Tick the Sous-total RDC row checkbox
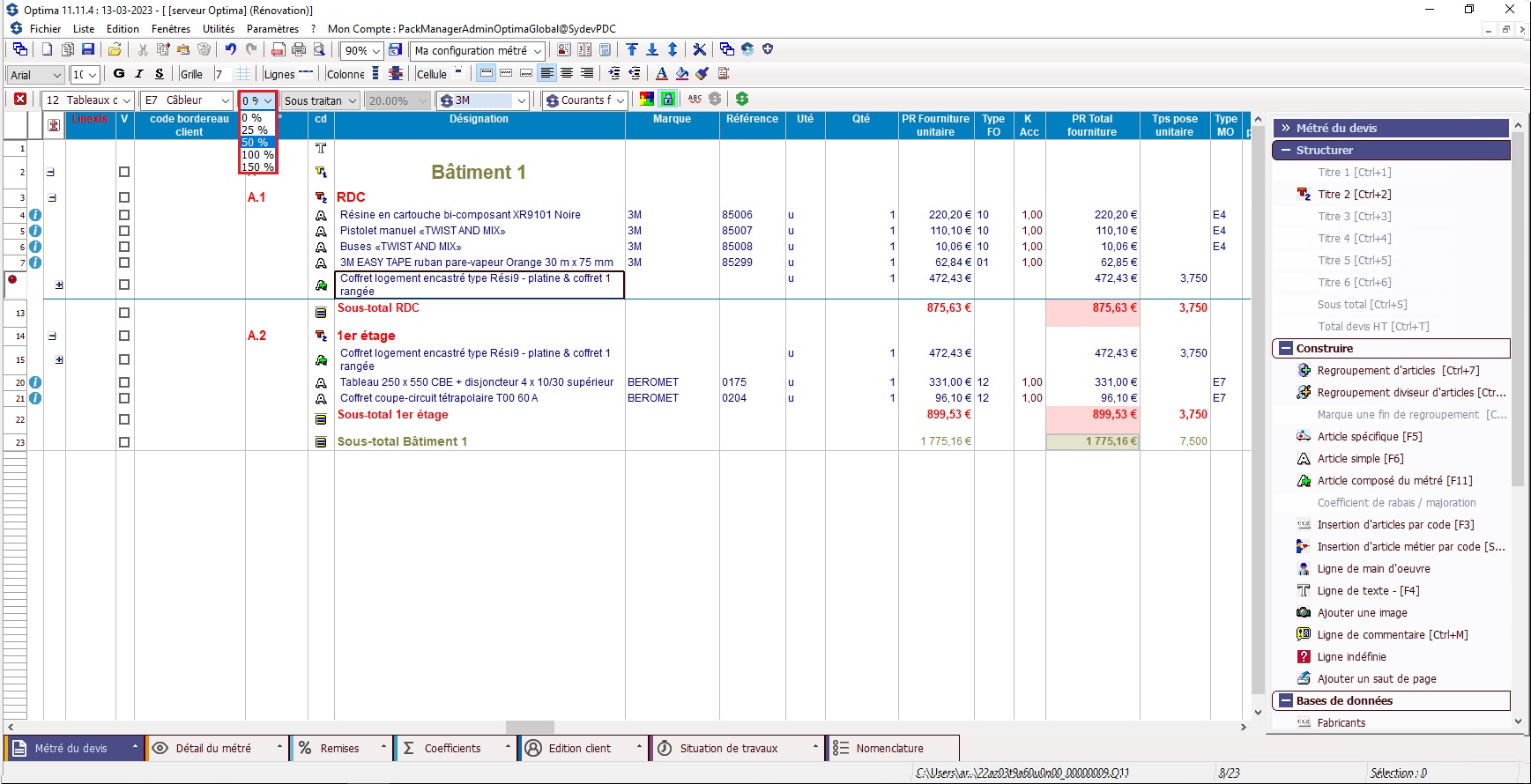 point(124,313)
